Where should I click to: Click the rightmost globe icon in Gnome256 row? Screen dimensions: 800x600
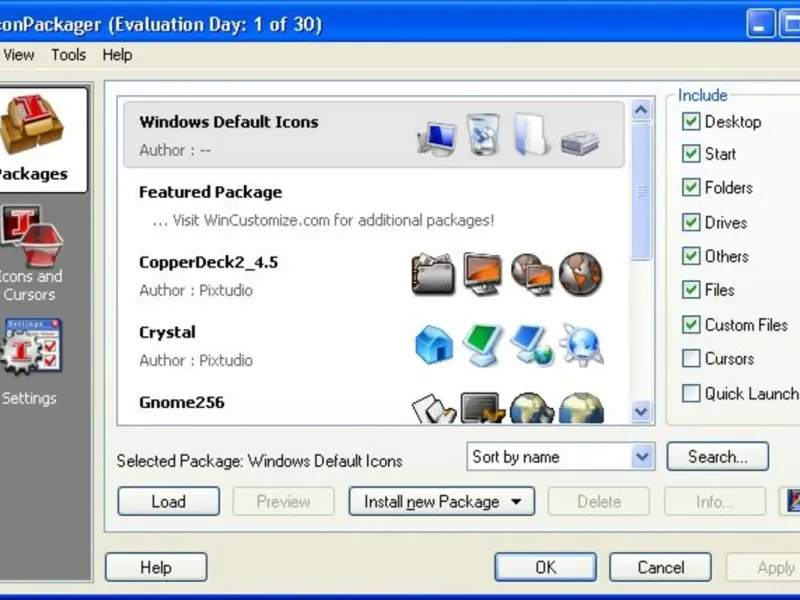click(581, 408)
